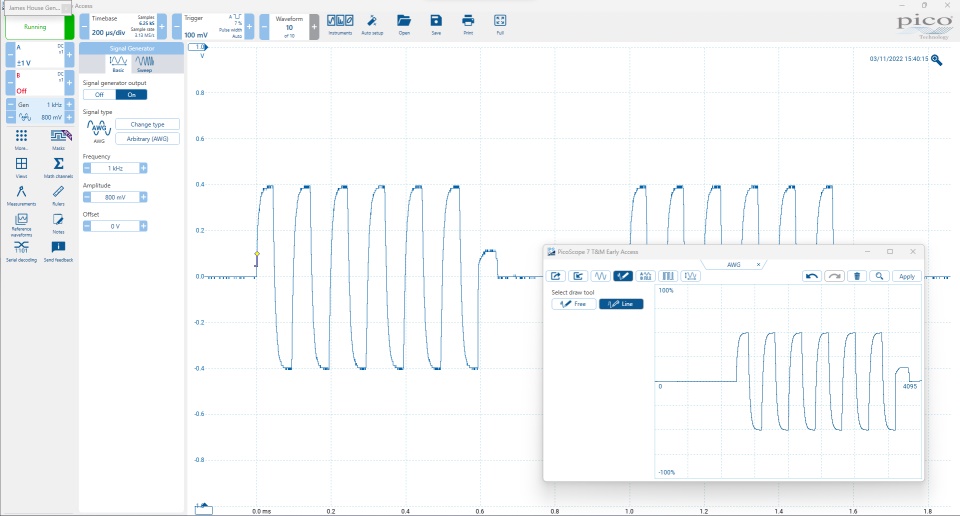Decrease the Amplitude value with minus

coord(87,197)
